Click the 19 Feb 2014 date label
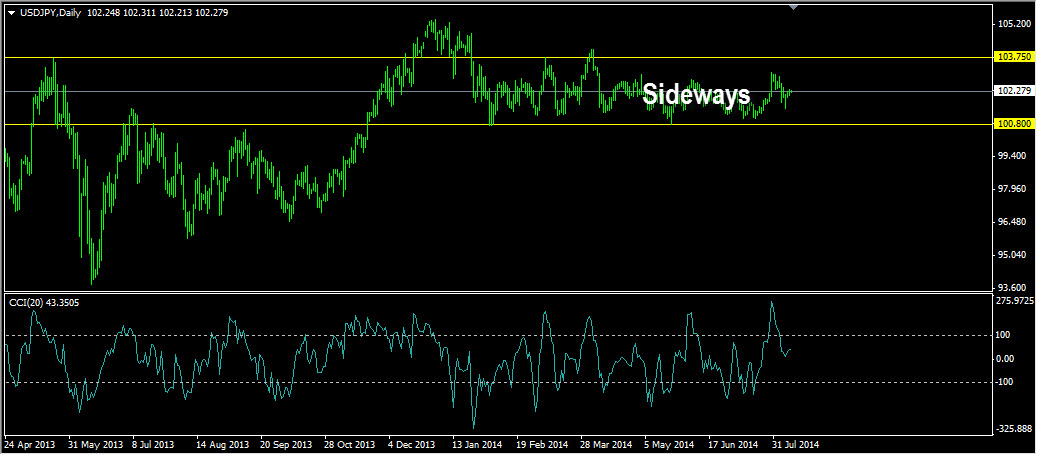 tap(543, 444)
